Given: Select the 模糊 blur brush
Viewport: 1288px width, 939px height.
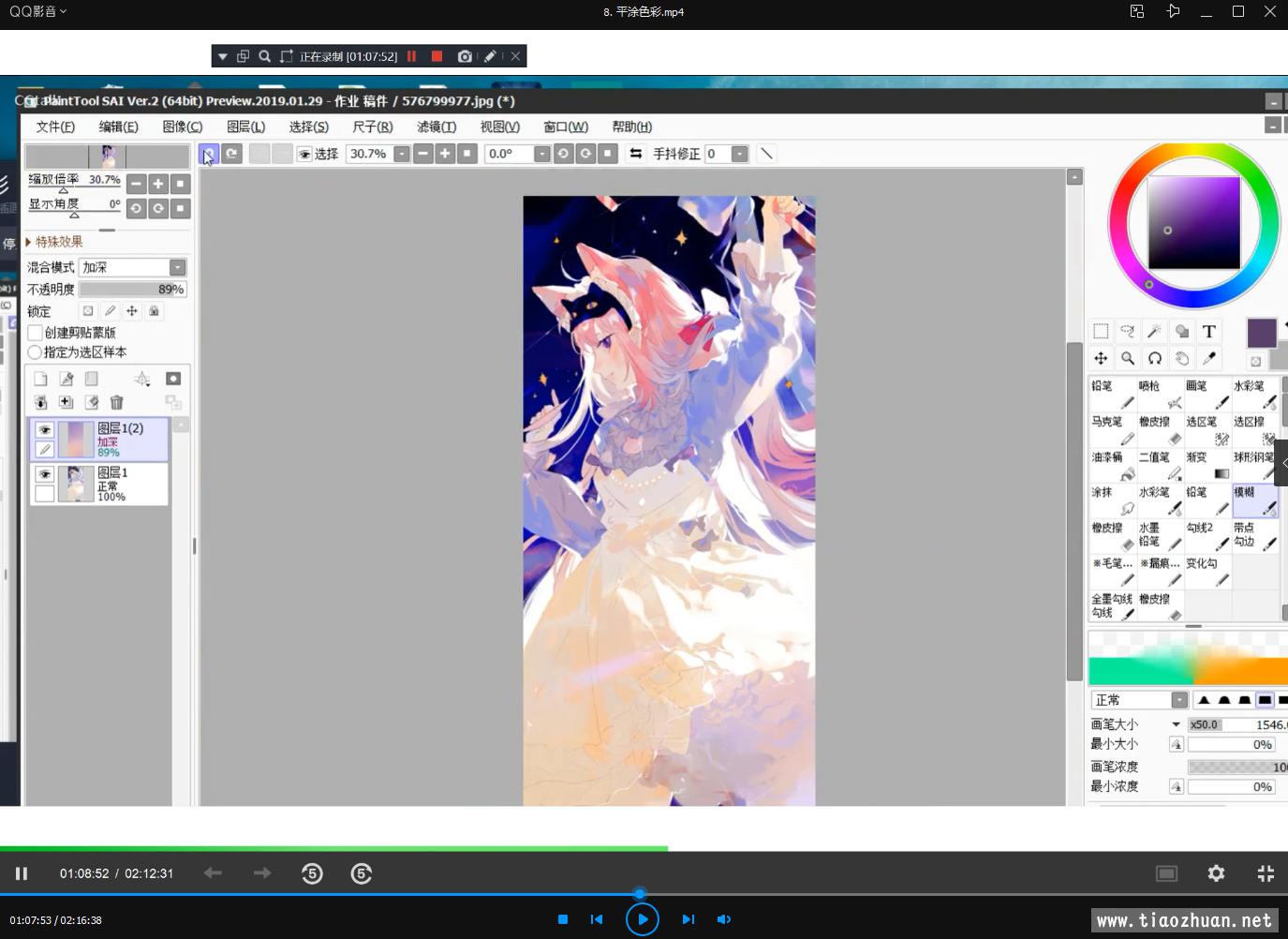Looking at the screenshot, I should point(1254,499).
